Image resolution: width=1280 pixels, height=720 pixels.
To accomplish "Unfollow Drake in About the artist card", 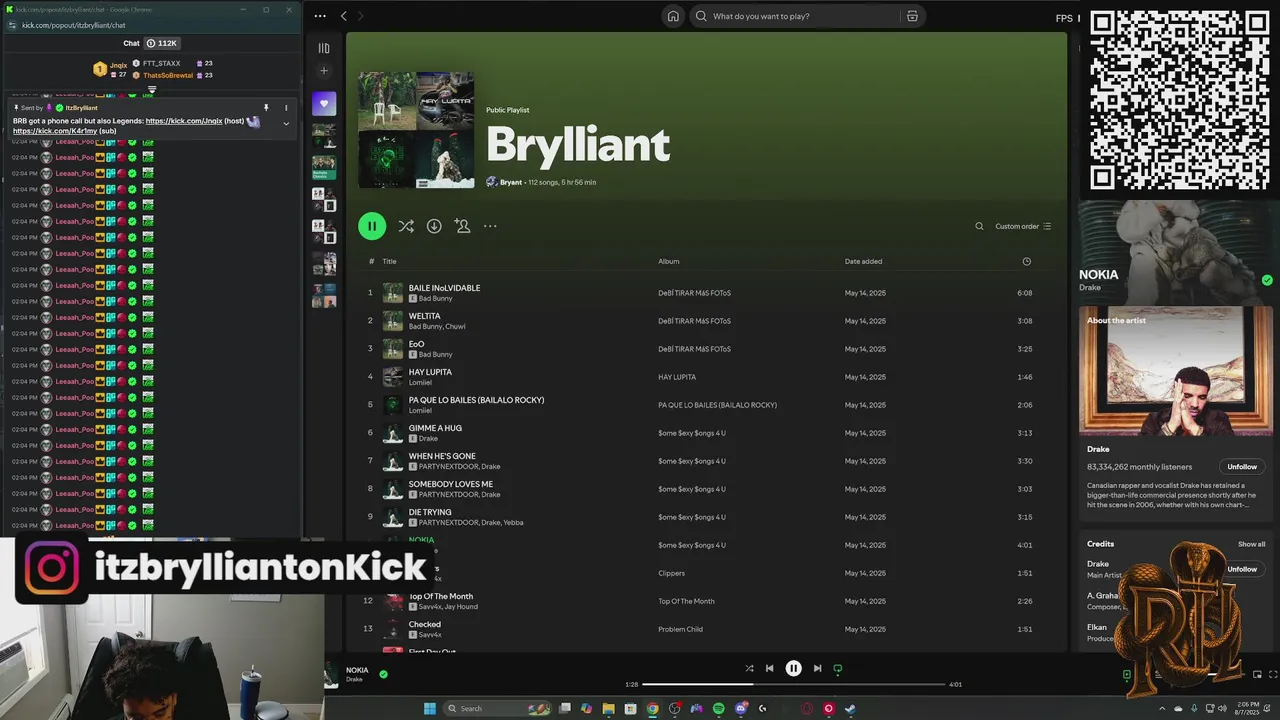I will click(x=1242, y=467).
